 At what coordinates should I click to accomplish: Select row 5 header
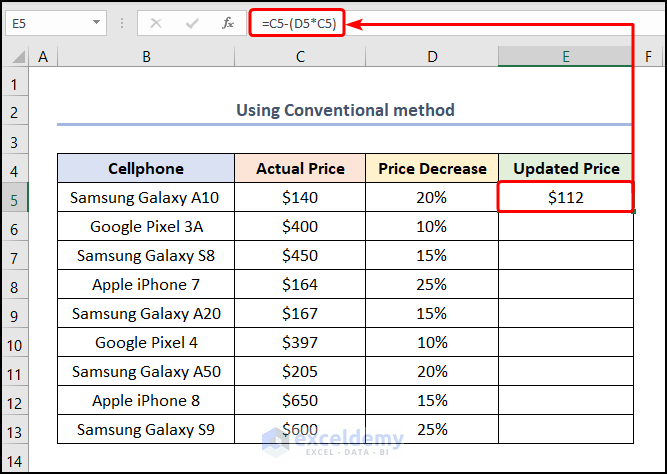pyautogui.click(x=15, y=198)
